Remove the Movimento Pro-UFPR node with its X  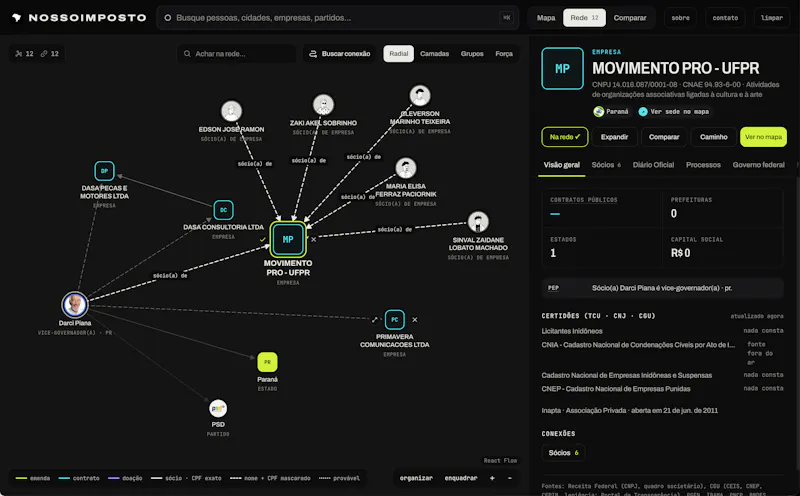pos(313,239)
